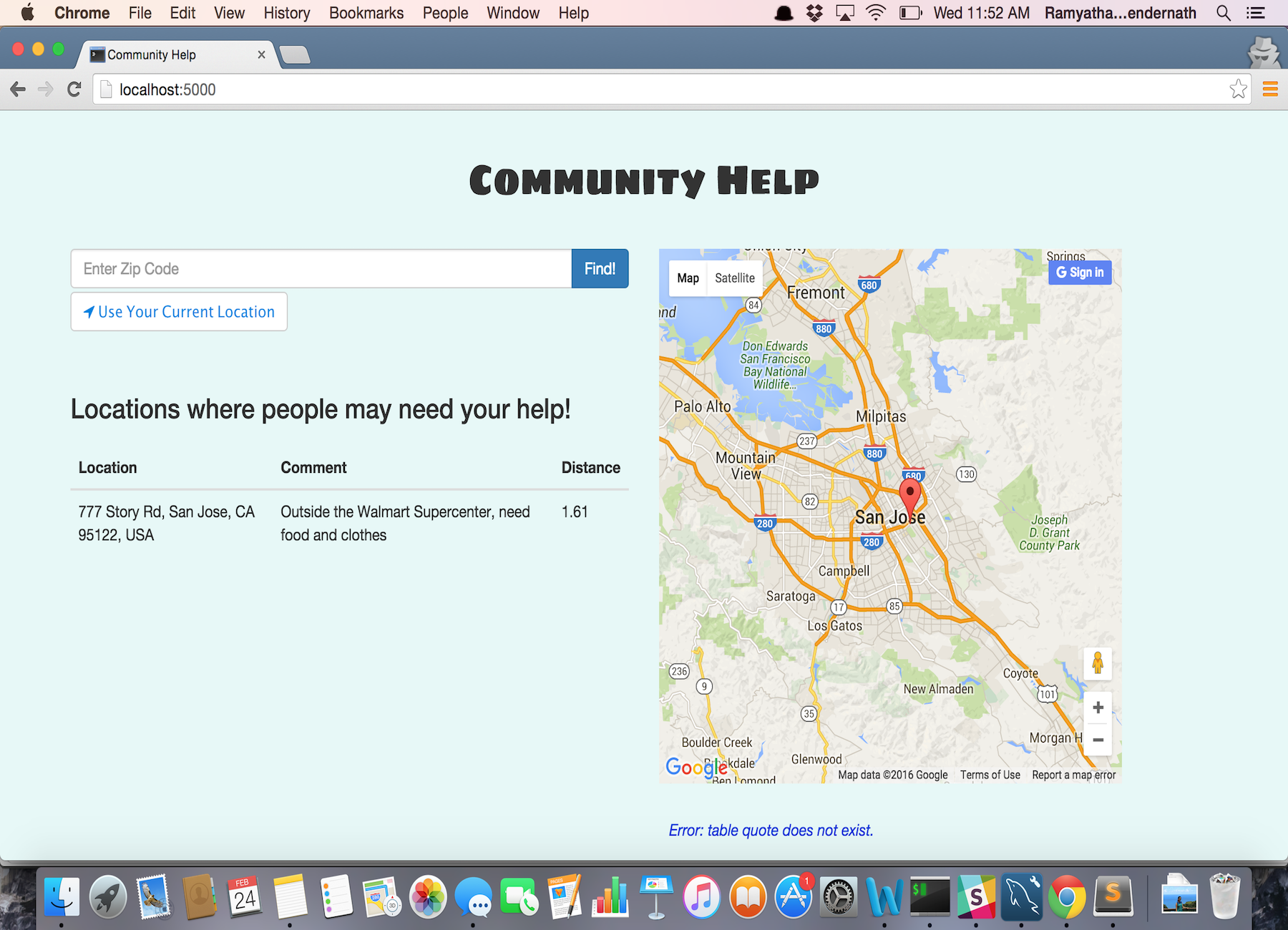
Task: Launch Launchpad from the dock
Action: tap(108, 896)
